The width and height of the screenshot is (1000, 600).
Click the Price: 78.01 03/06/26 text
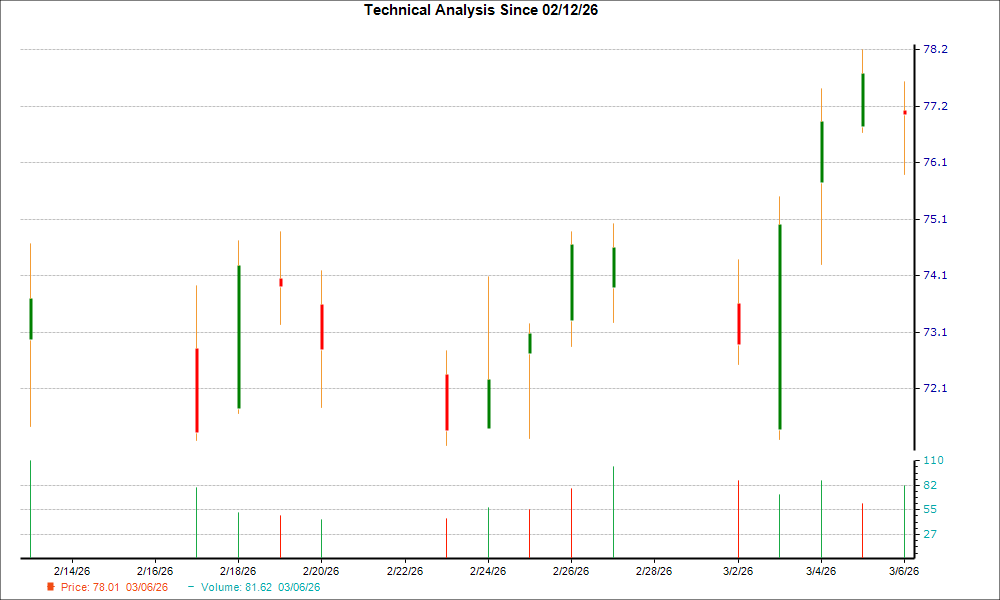113,588
